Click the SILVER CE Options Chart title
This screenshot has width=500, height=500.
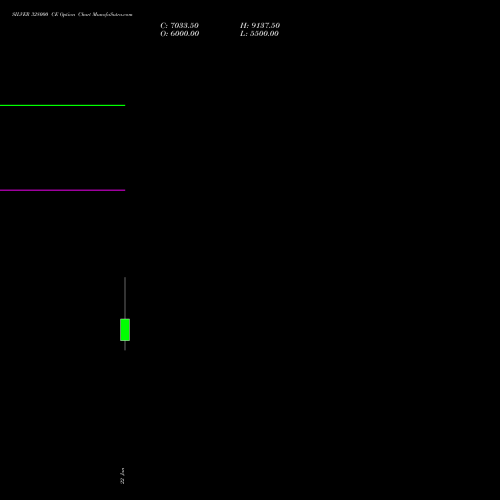click(x=72, y=15)
